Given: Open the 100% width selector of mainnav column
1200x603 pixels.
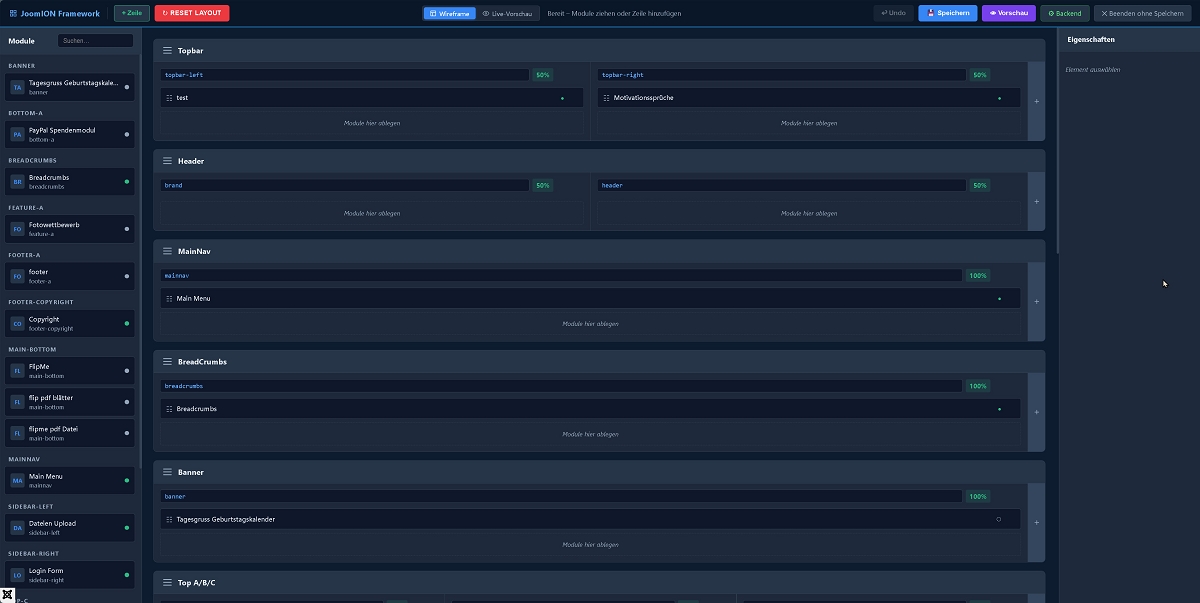Looking at the screenshot, I should tap(978, 275).
